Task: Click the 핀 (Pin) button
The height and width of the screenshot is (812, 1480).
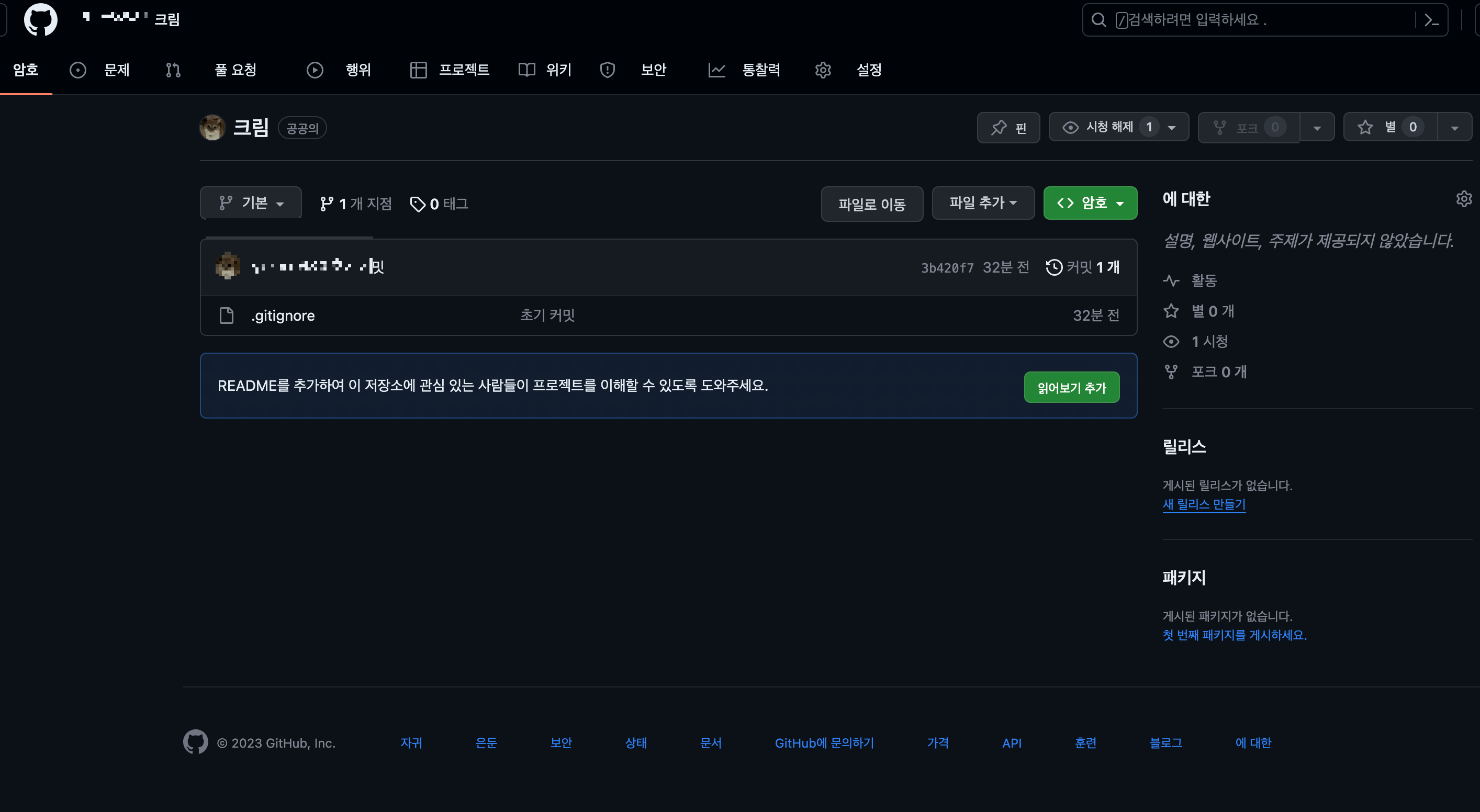Action: pos(1008,128)
